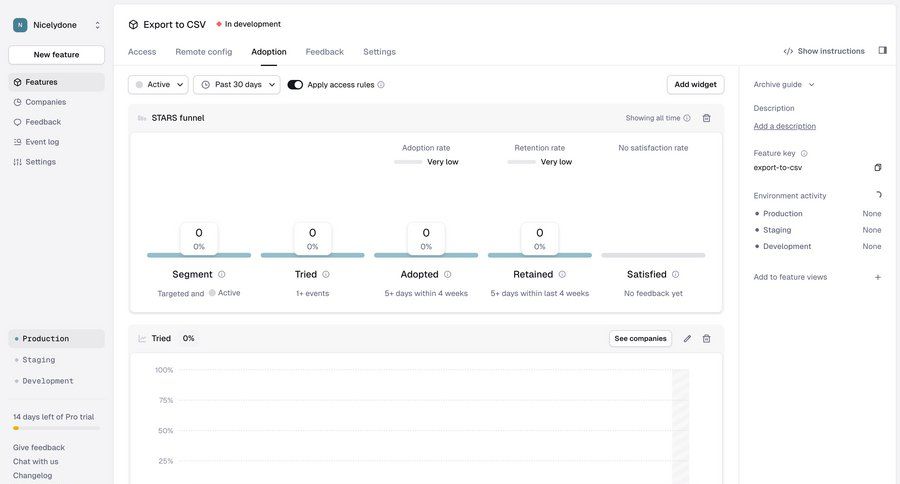Delete the Tried chart widget

706,339
